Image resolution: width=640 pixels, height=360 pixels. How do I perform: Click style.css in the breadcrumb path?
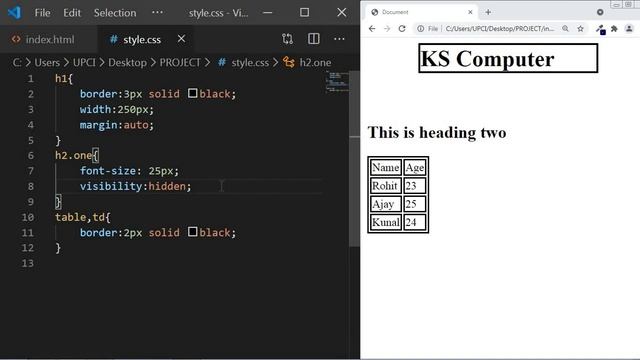point(250,62)
